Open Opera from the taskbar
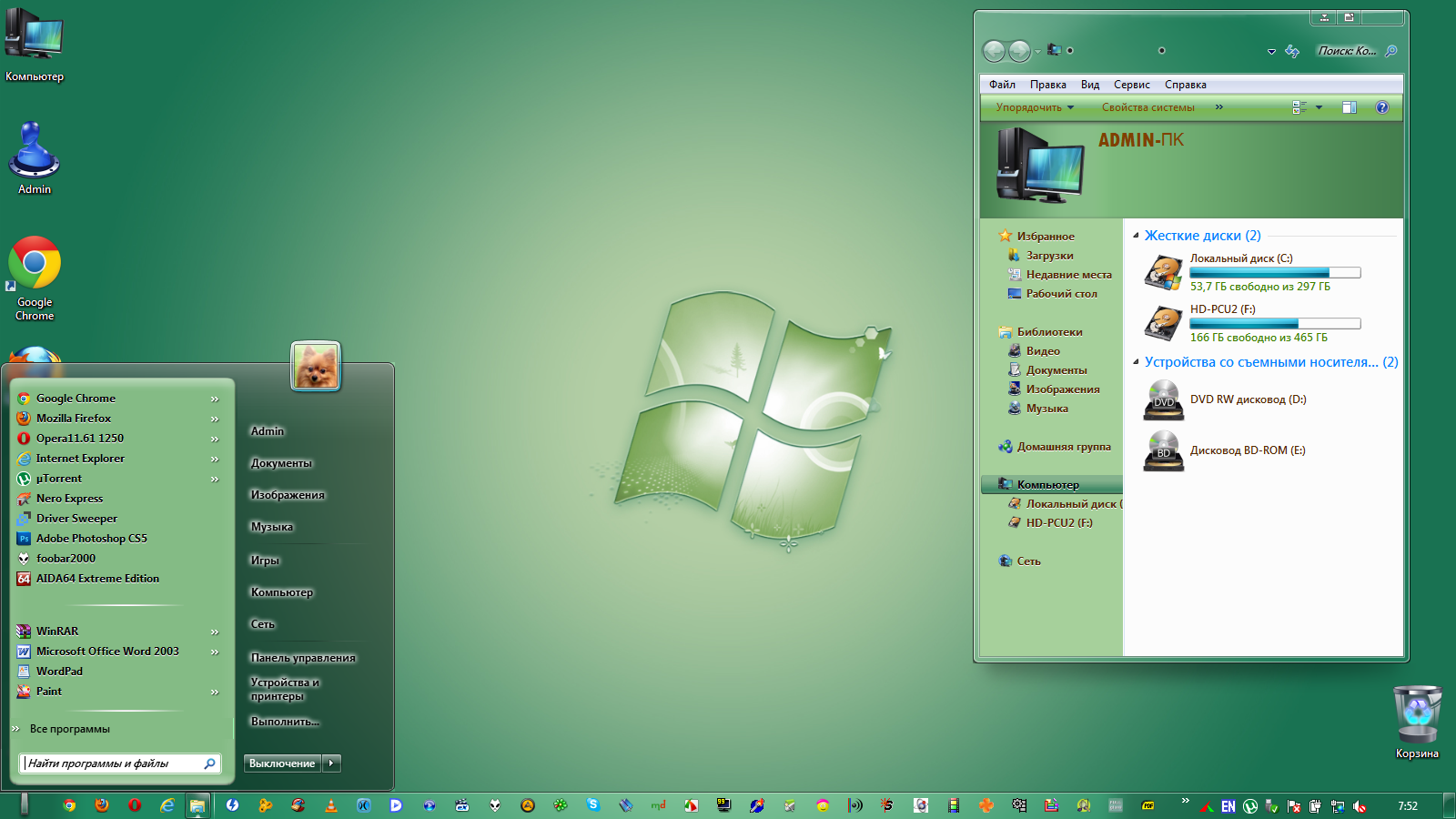 point(135,805)
